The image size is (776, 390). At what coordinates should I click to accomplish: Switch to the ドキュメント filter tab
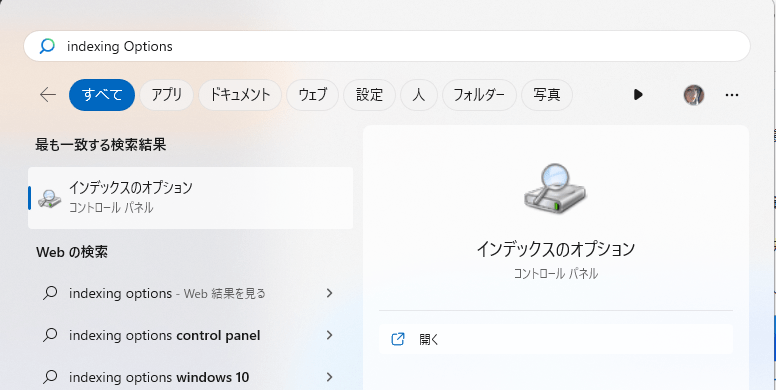click(240, 95)
